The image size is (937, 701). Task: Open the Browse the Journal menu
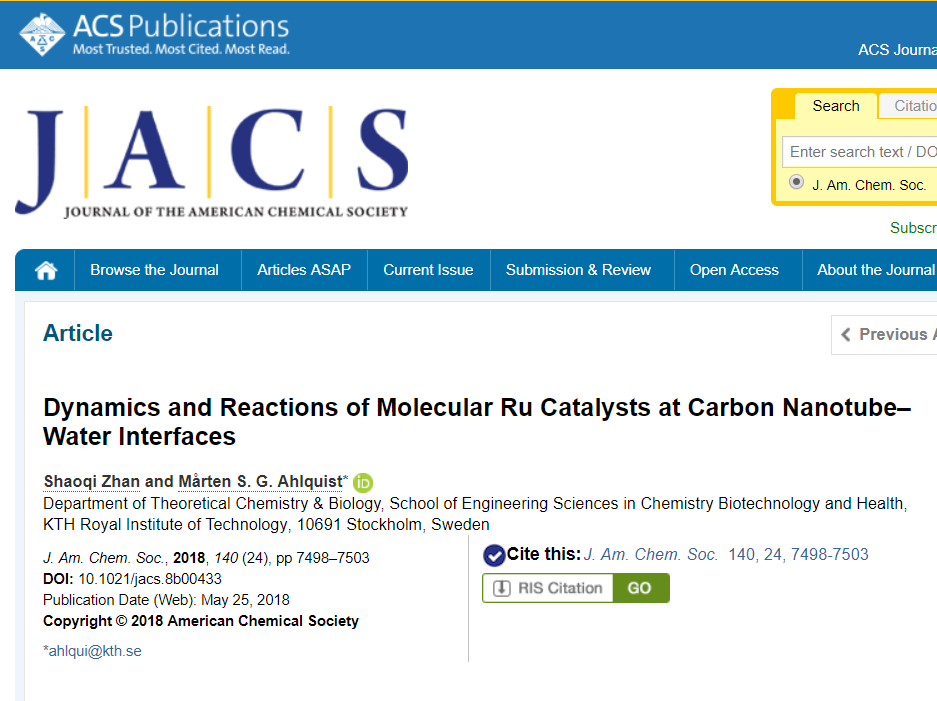pyautogui.click(x=154, y=270)
